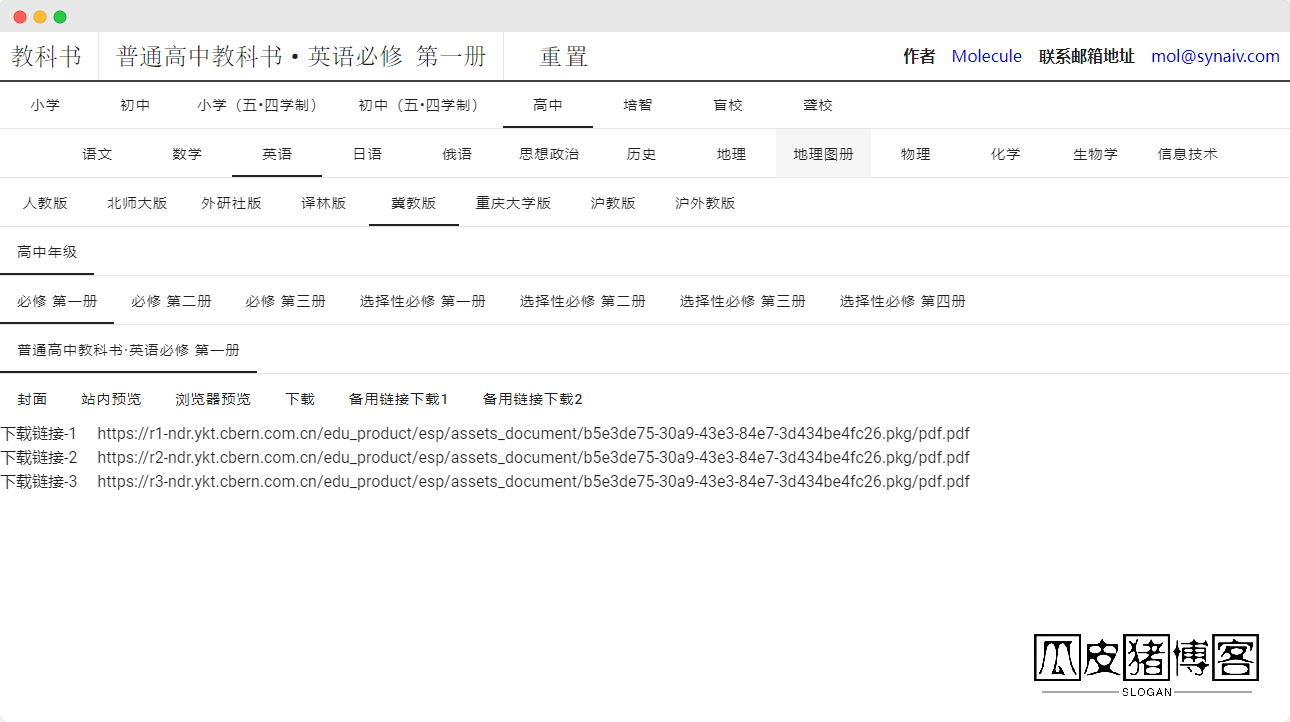Image resolution: width=1290 pixels, height=722 pixels.
Task: Switch to 沪外教版 publisher tab
Action: 705,203
